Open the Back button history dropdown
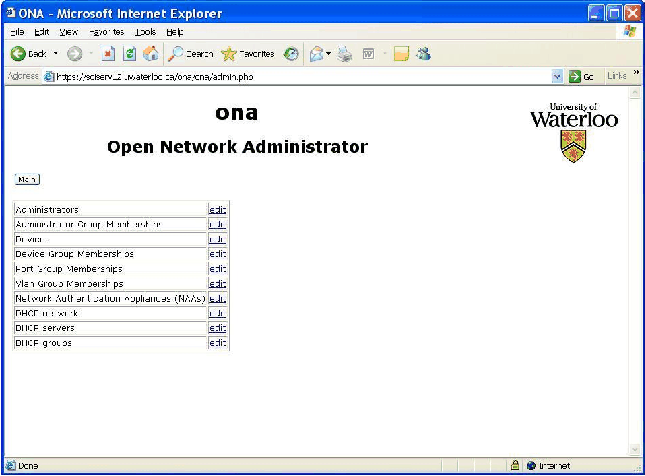Screen dimensions: 645x476 click(56, 54)
